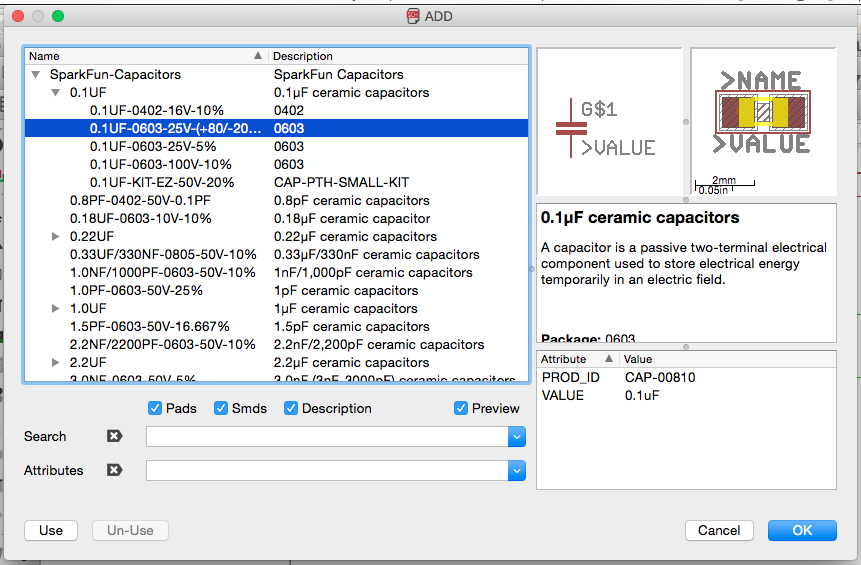Click the green zoom window button
Screen dimensions: 861x565
[58, 16]
